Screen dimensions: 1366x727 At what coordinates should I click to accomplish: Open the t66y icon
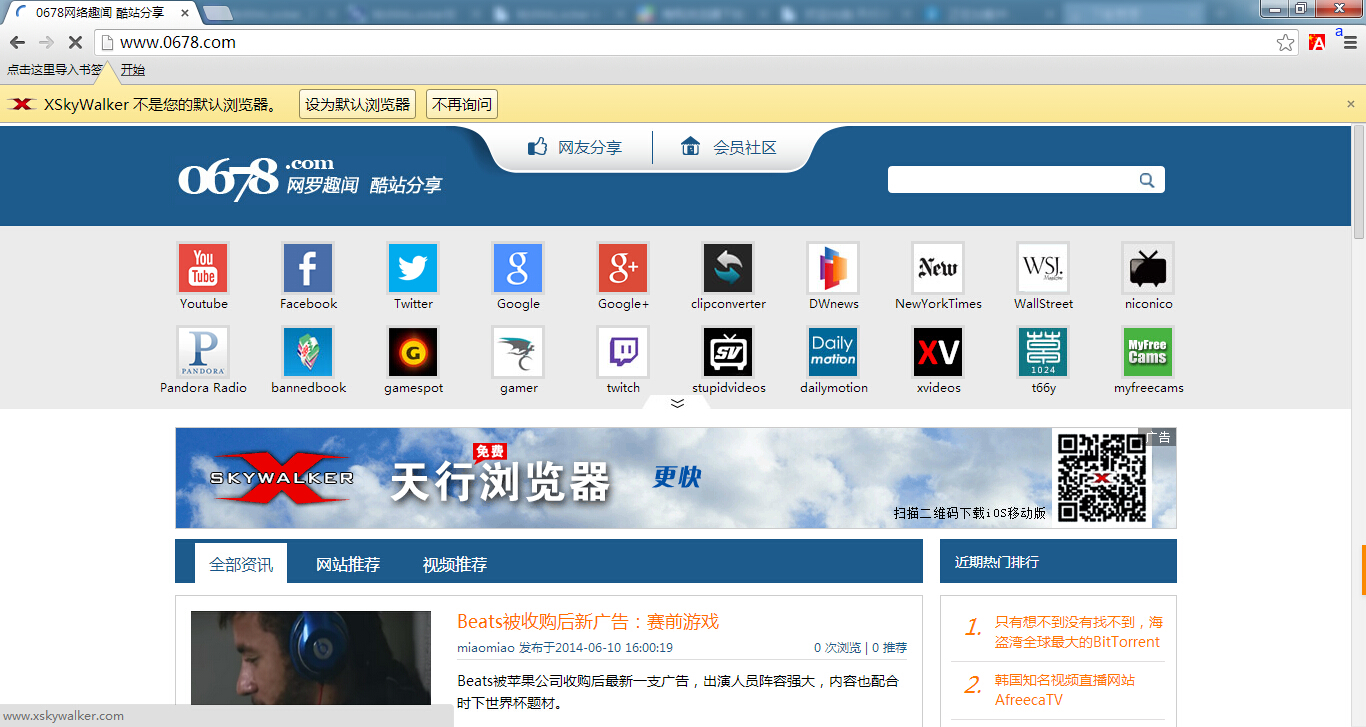(x=1043, y=352)
